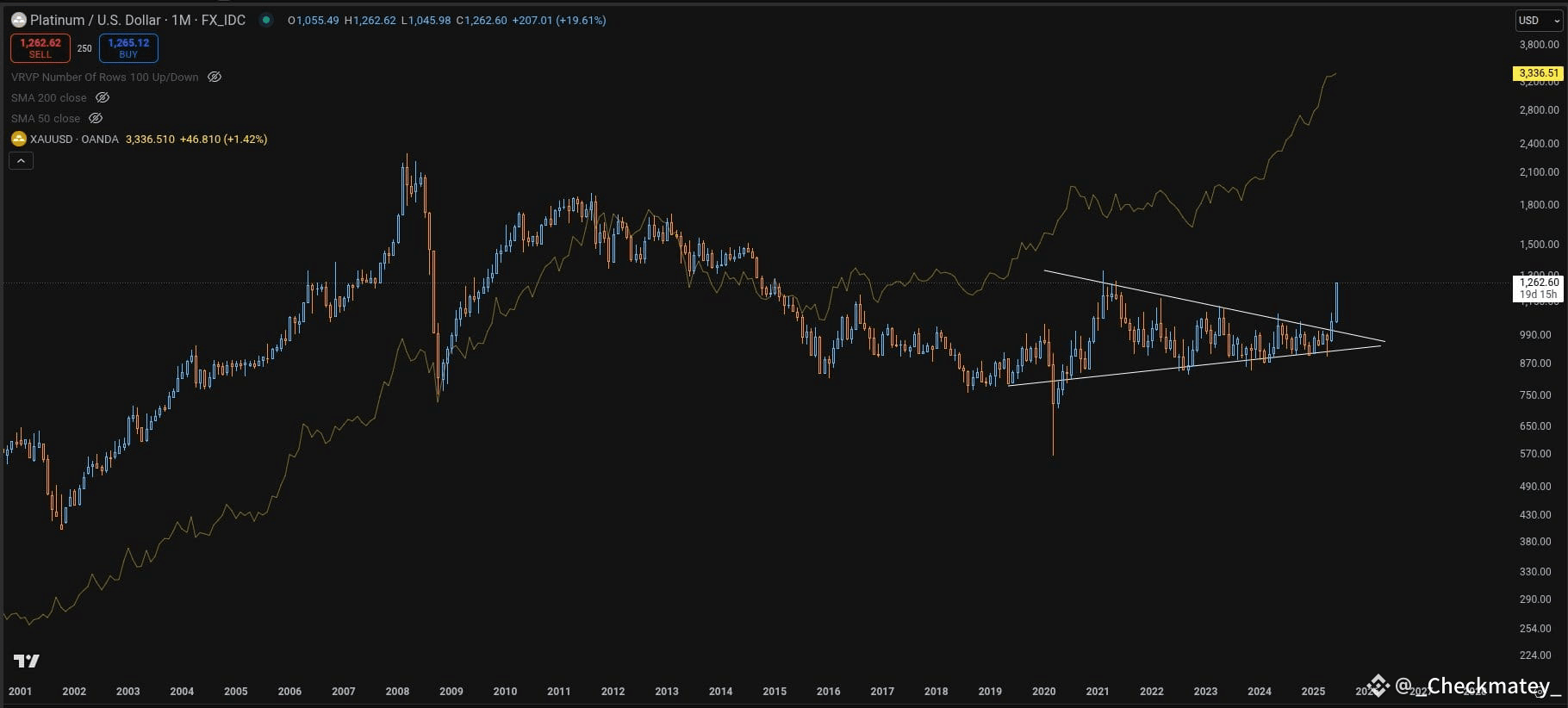Collapse the indicator legend with the chevron
Viewport: 1568px width, 708px height.
[x=22, y=160]
